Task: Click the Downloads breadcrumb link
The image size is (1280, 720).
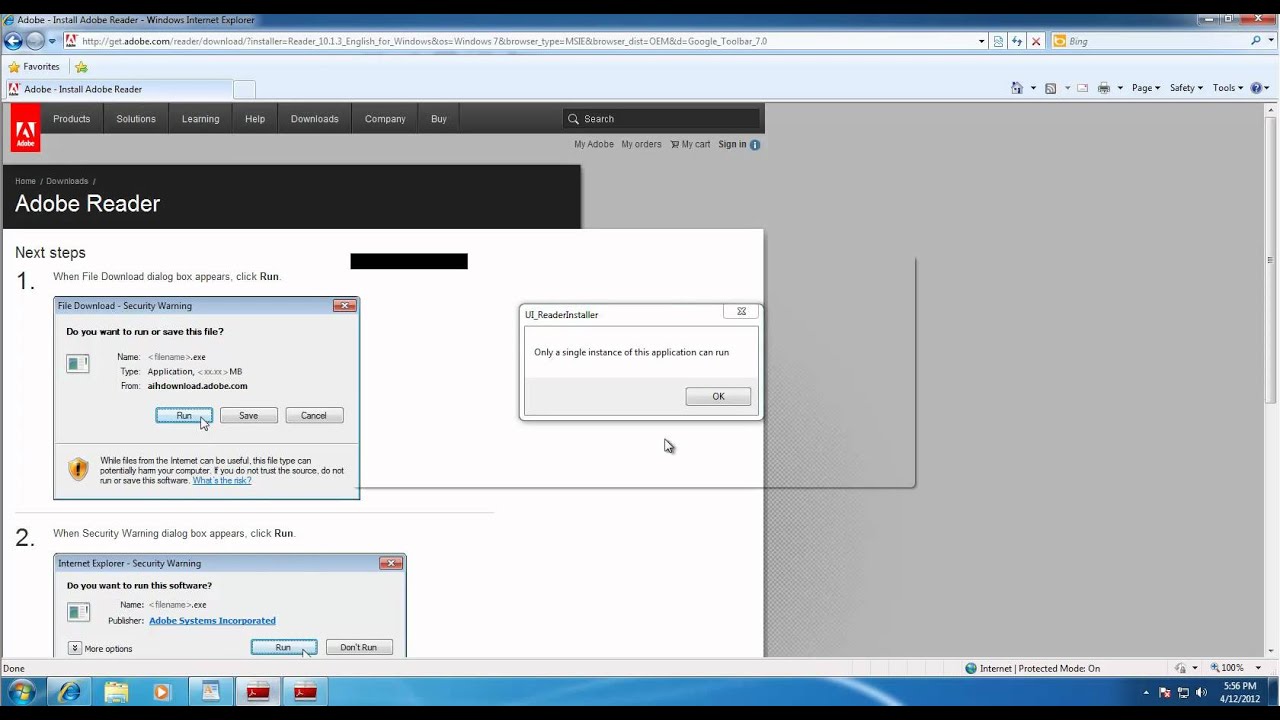Action: click(x=67, y=181)
